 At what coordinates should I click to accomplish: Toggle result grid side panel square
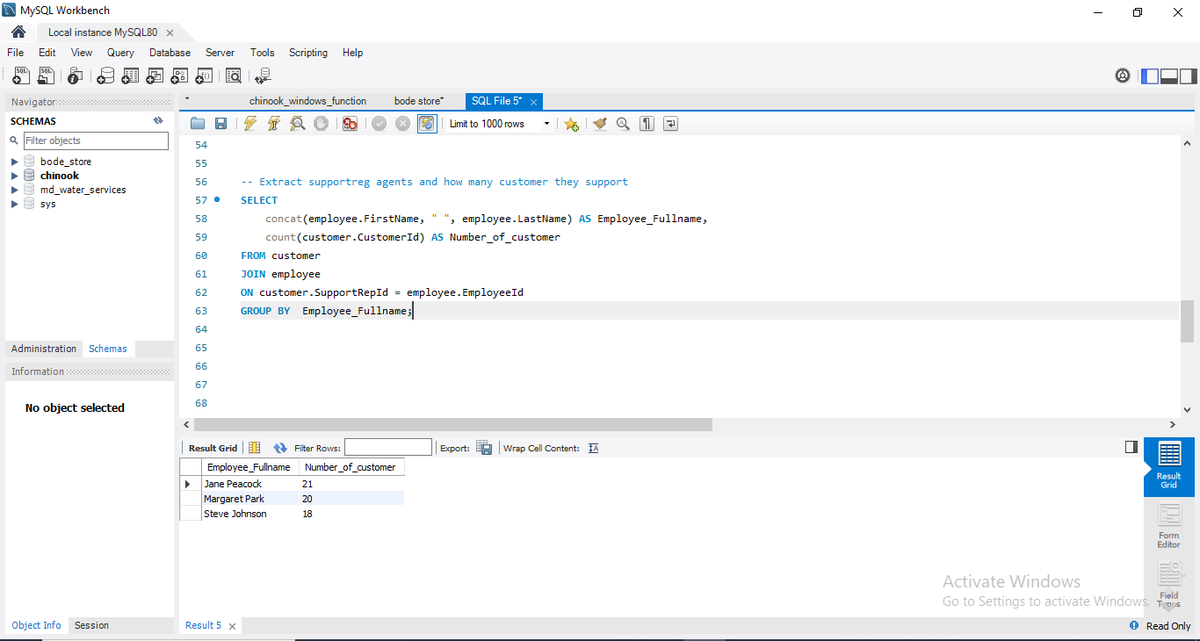1131,447
